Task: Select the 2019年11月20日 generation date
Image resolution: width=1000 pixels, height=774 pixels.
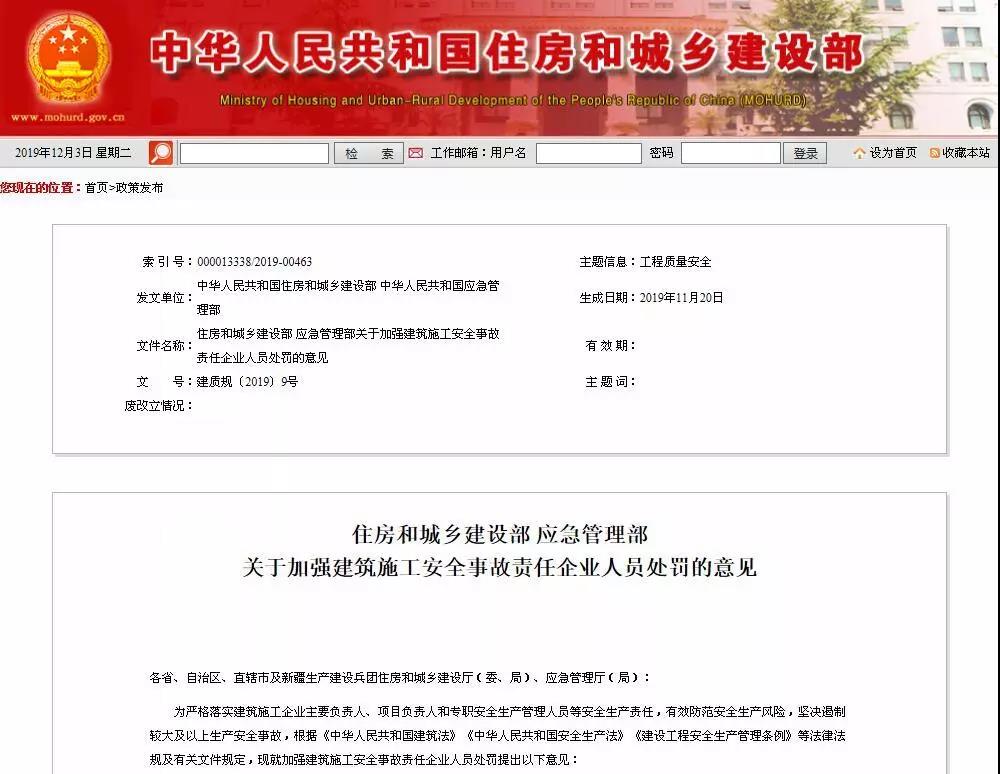Action: tap(681, 298)
